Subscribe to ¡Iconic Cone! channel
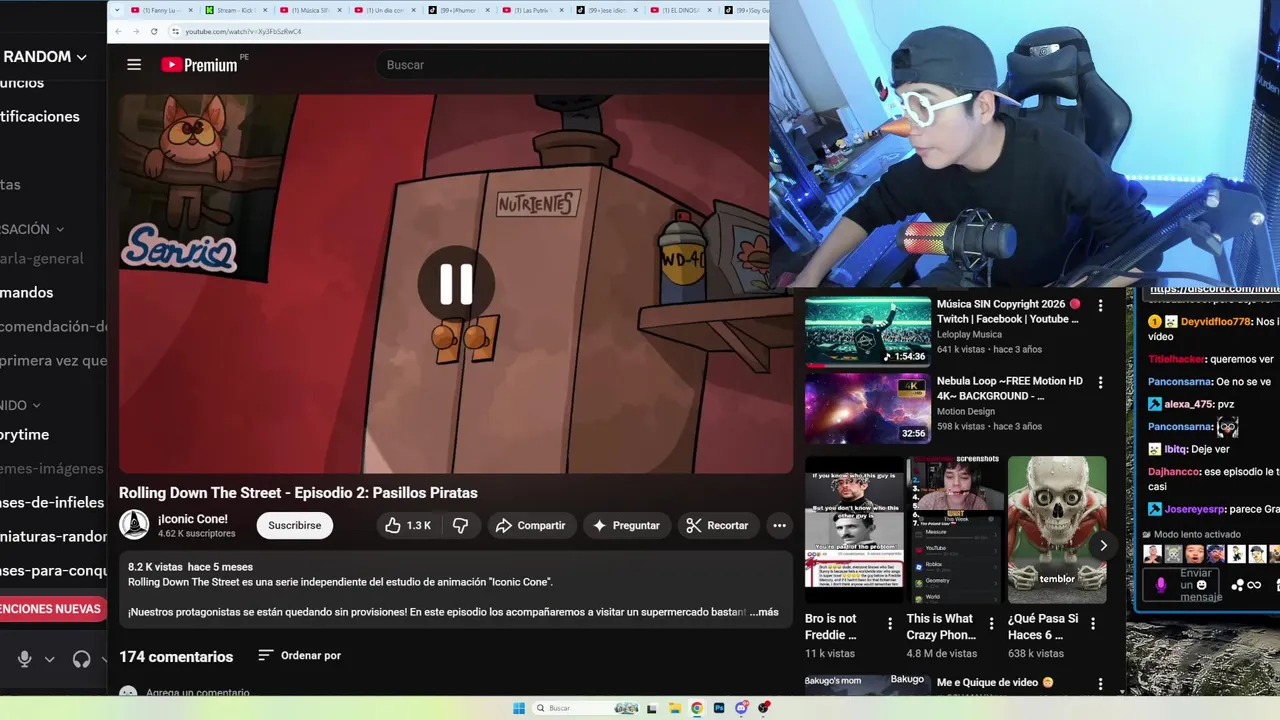The width and height of the screenshot is (1280, 720). tap(295, 525)
